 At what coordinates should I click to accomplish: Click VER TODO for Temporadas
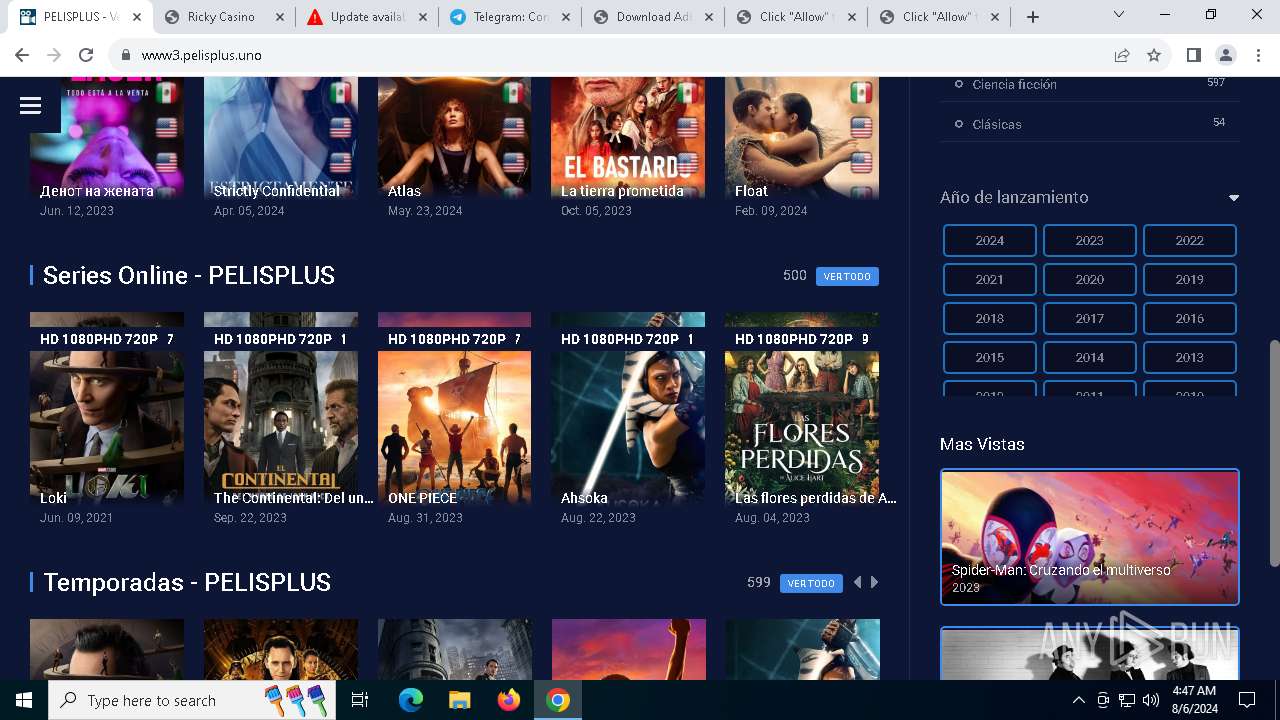pos(811,583)
